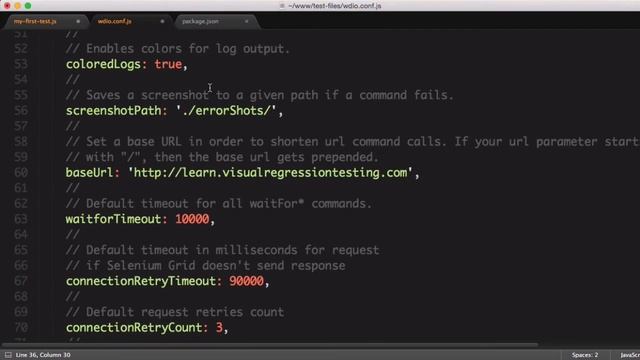
Task: Click line number 63 in gutter
Action: tap(21, 219)
